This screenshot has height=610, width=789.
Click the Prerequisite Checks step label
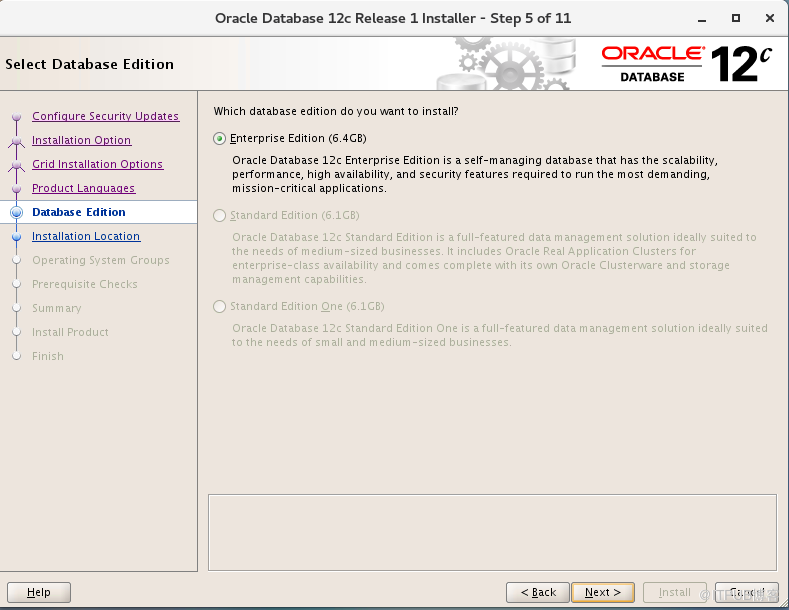[x=85, y=284]
